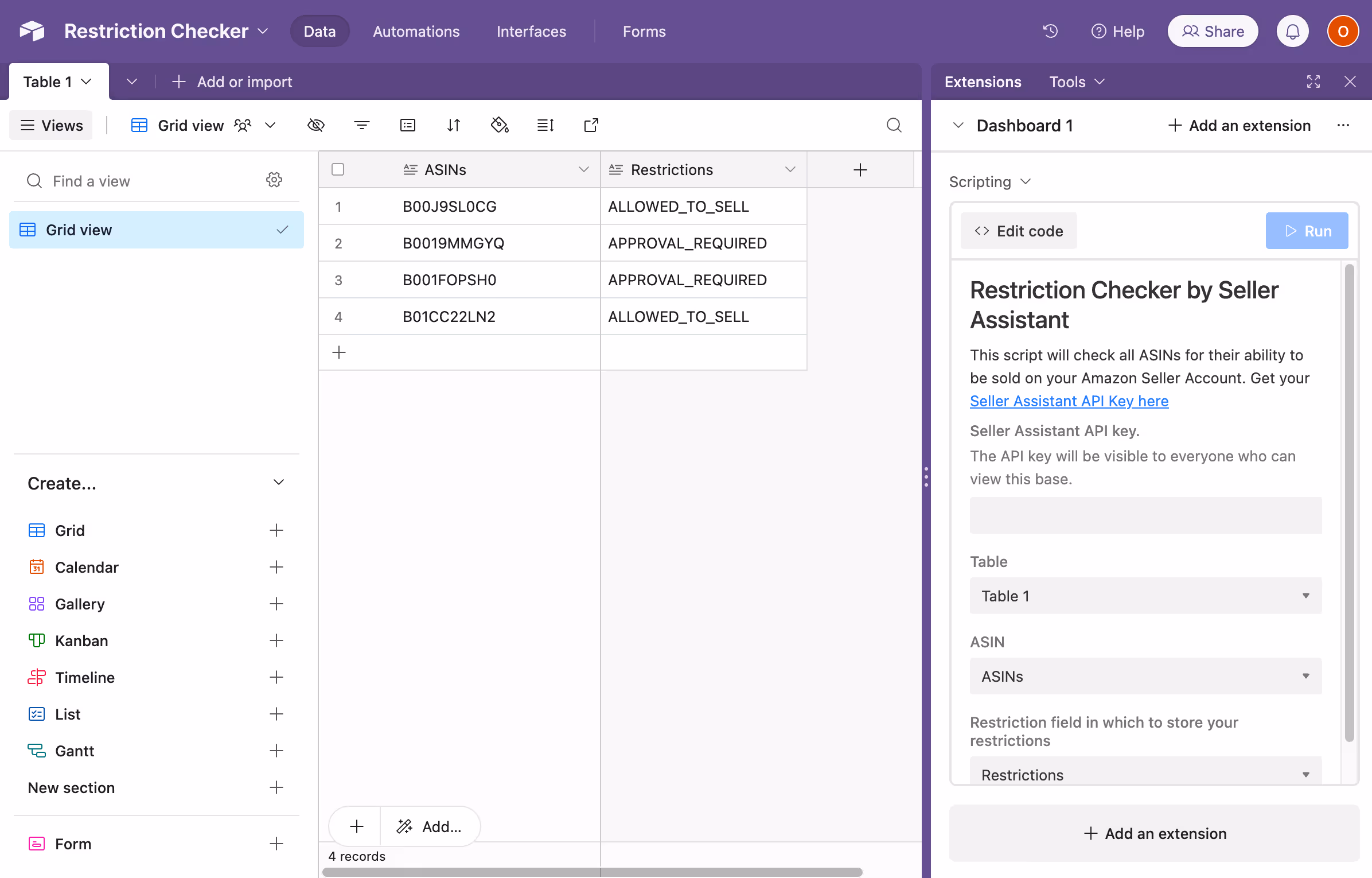Image resolution: width=1372 pixels, height=878 pixels.
Task: Create a new Calendar view plus
Action: pos(276,567)
